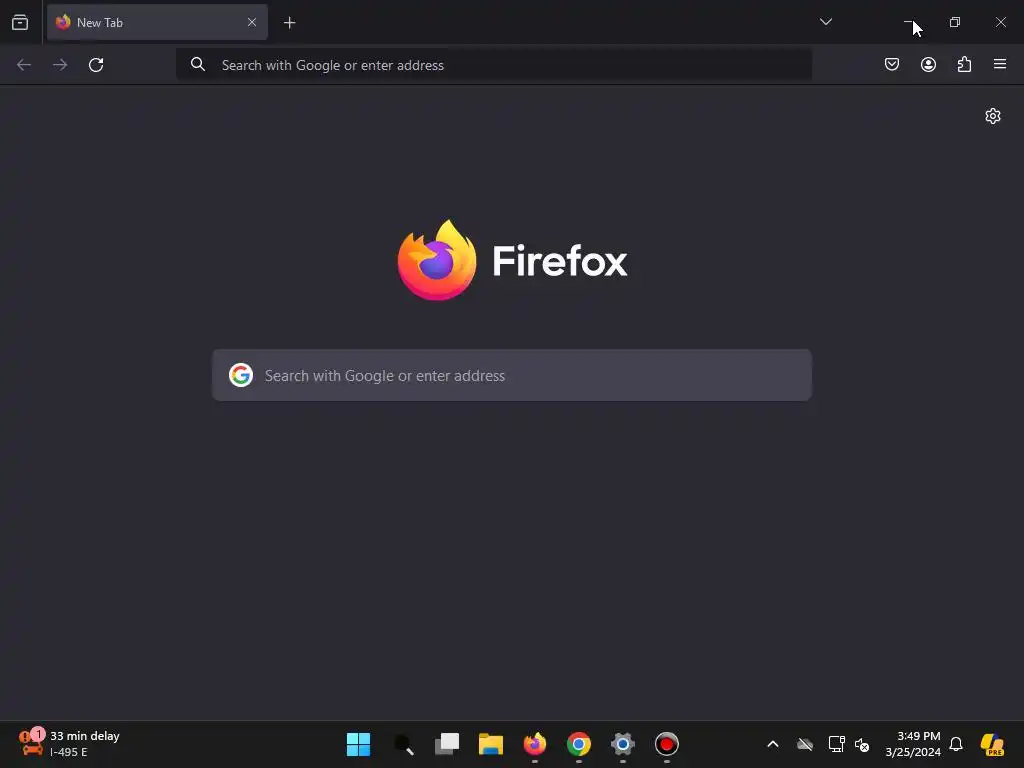Open the network status tray icon
Viewport: 1024px width, 768px height.
837,744
